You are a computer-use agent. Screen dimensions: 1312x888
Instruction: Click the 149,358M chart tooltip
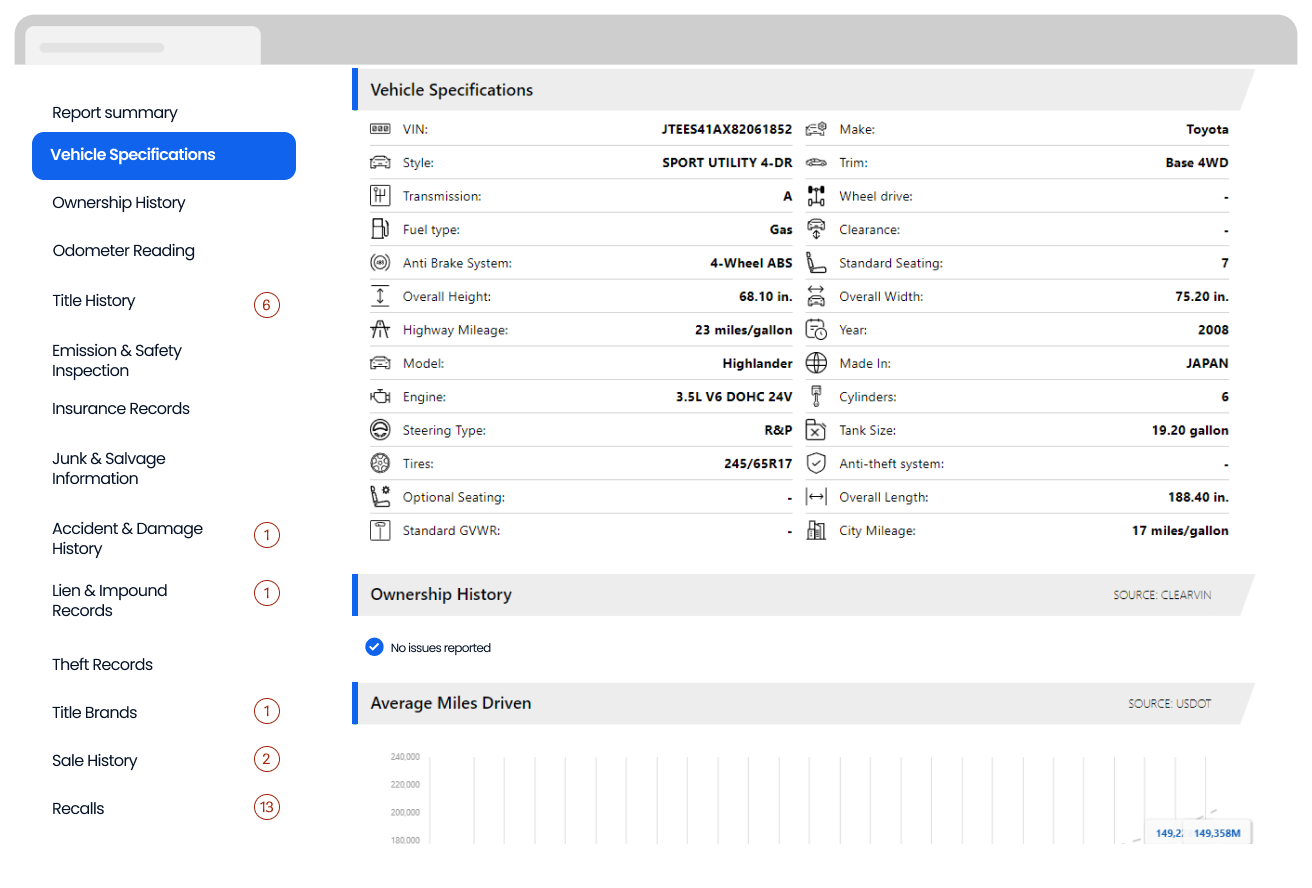(1217, 833)
